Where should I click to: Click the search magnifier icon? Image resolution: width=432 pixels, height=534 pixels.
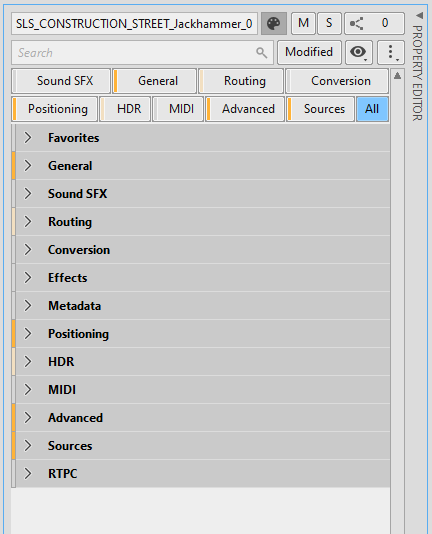pos(261,53)
